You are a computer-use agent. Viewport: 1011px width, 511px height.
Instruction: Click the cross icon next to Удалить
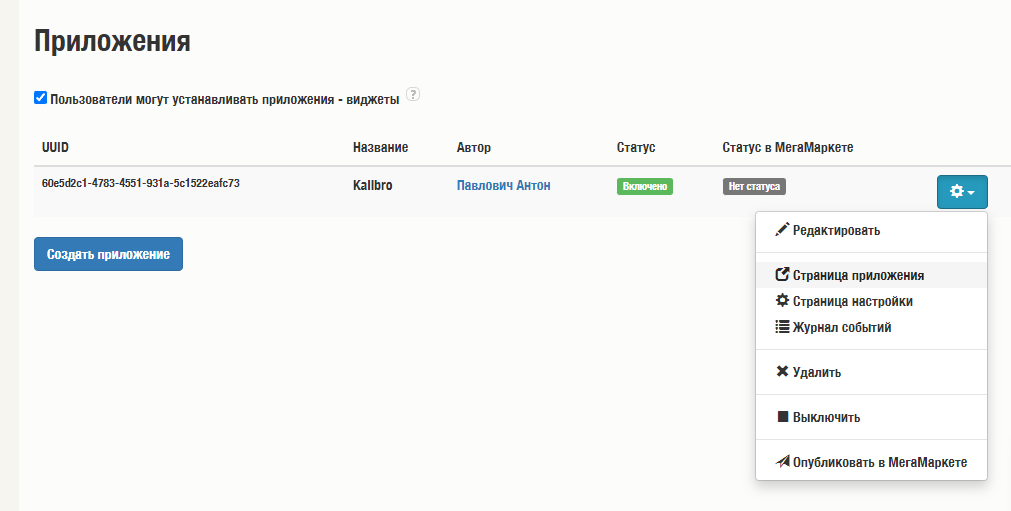(x=782, y=371)
